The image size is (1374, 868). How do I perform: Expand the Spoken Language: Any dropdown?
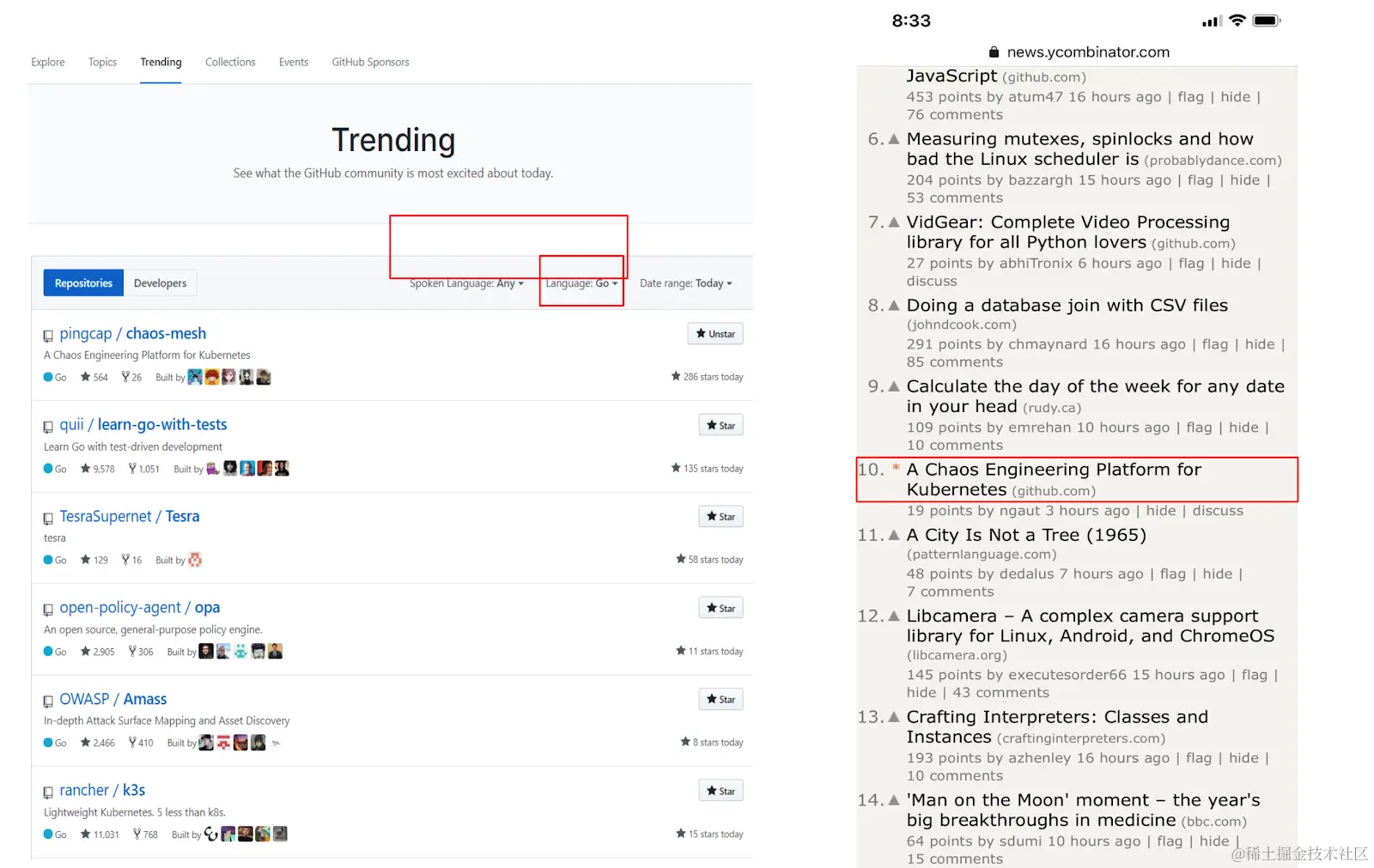(466, 283)
